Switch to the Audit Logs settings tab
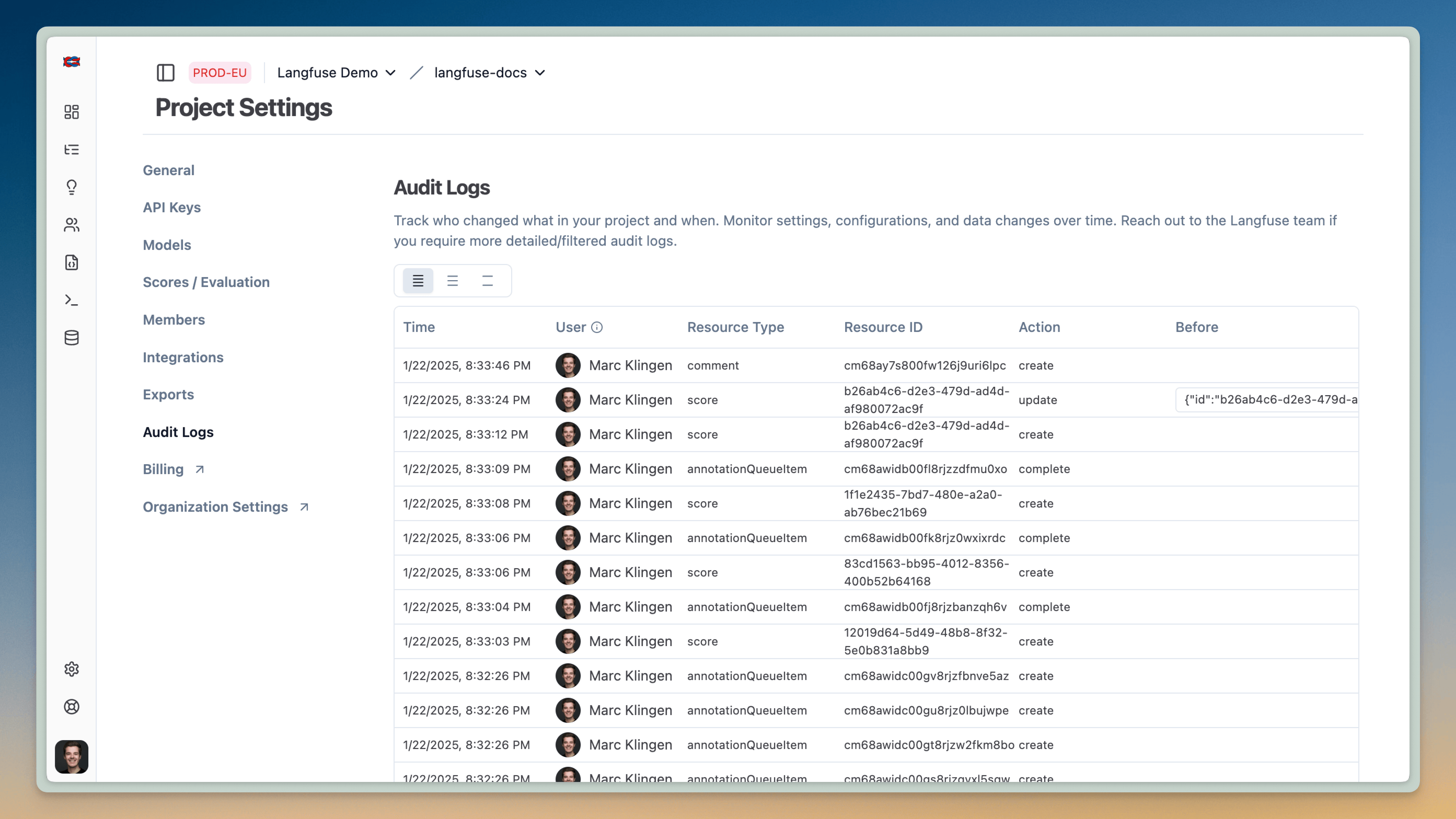Viewport: 1456px width, 819px height. point(178,432)
